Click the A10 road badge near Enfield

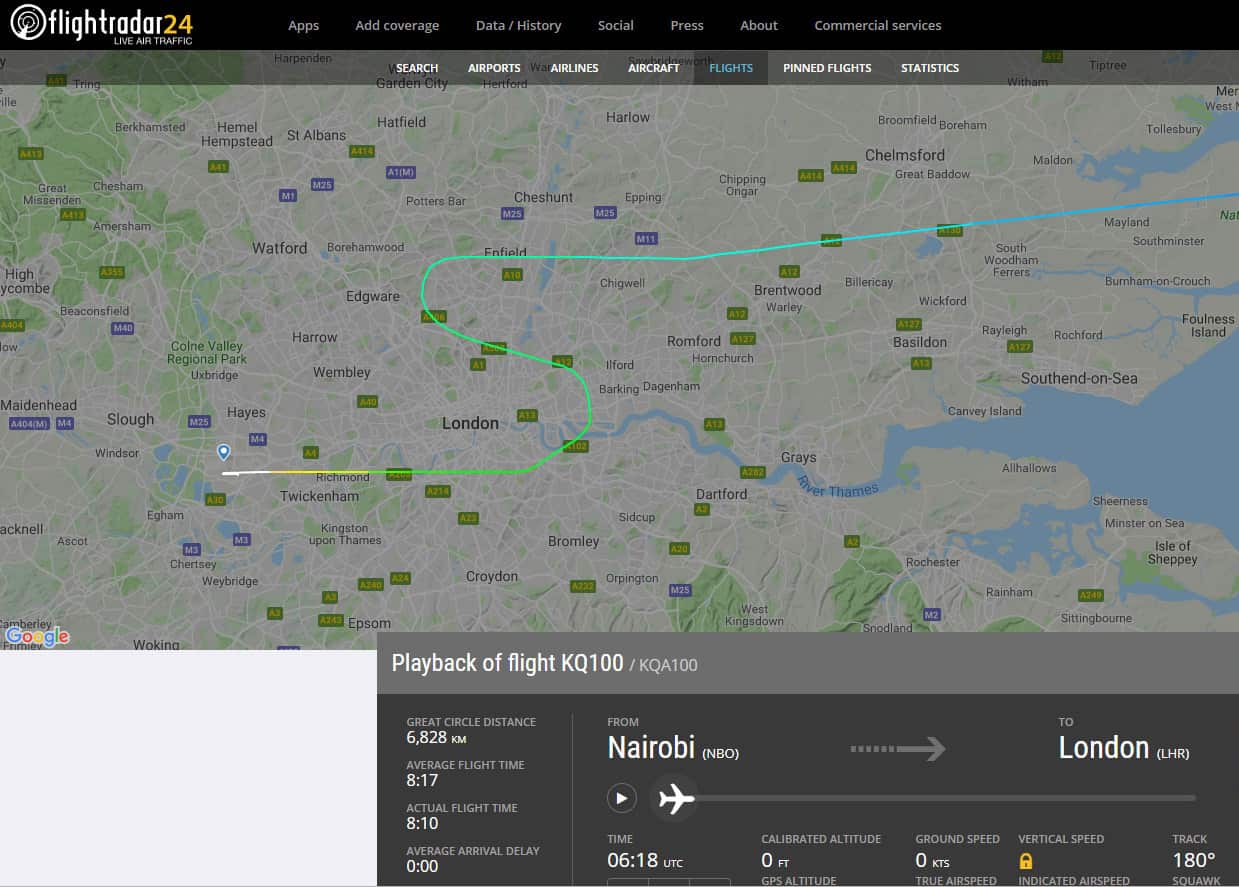pos(513,273)
